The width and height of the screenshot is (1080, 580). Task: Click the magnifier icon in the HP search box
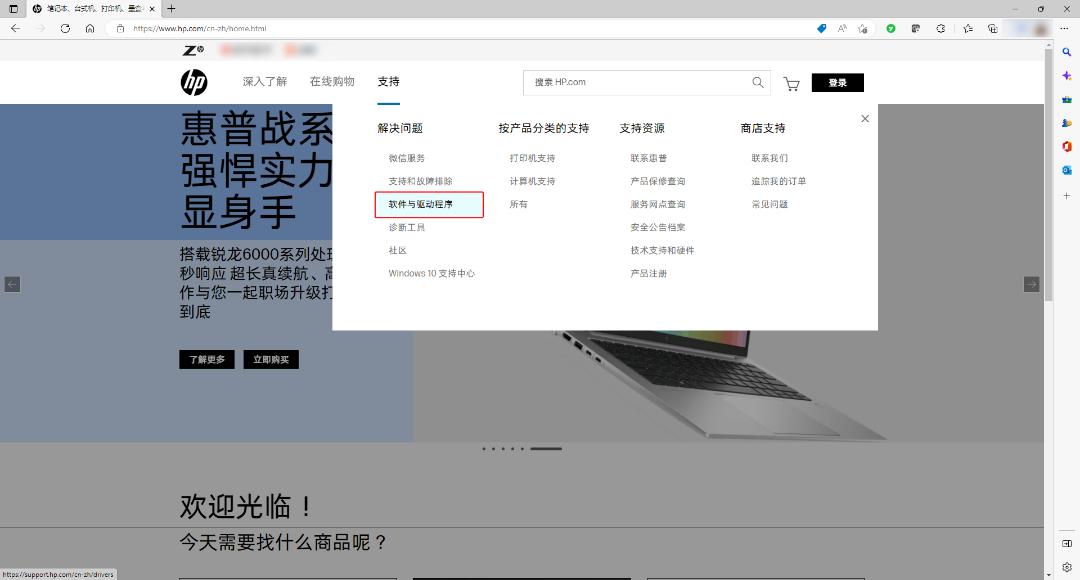(x=757, y=83)
